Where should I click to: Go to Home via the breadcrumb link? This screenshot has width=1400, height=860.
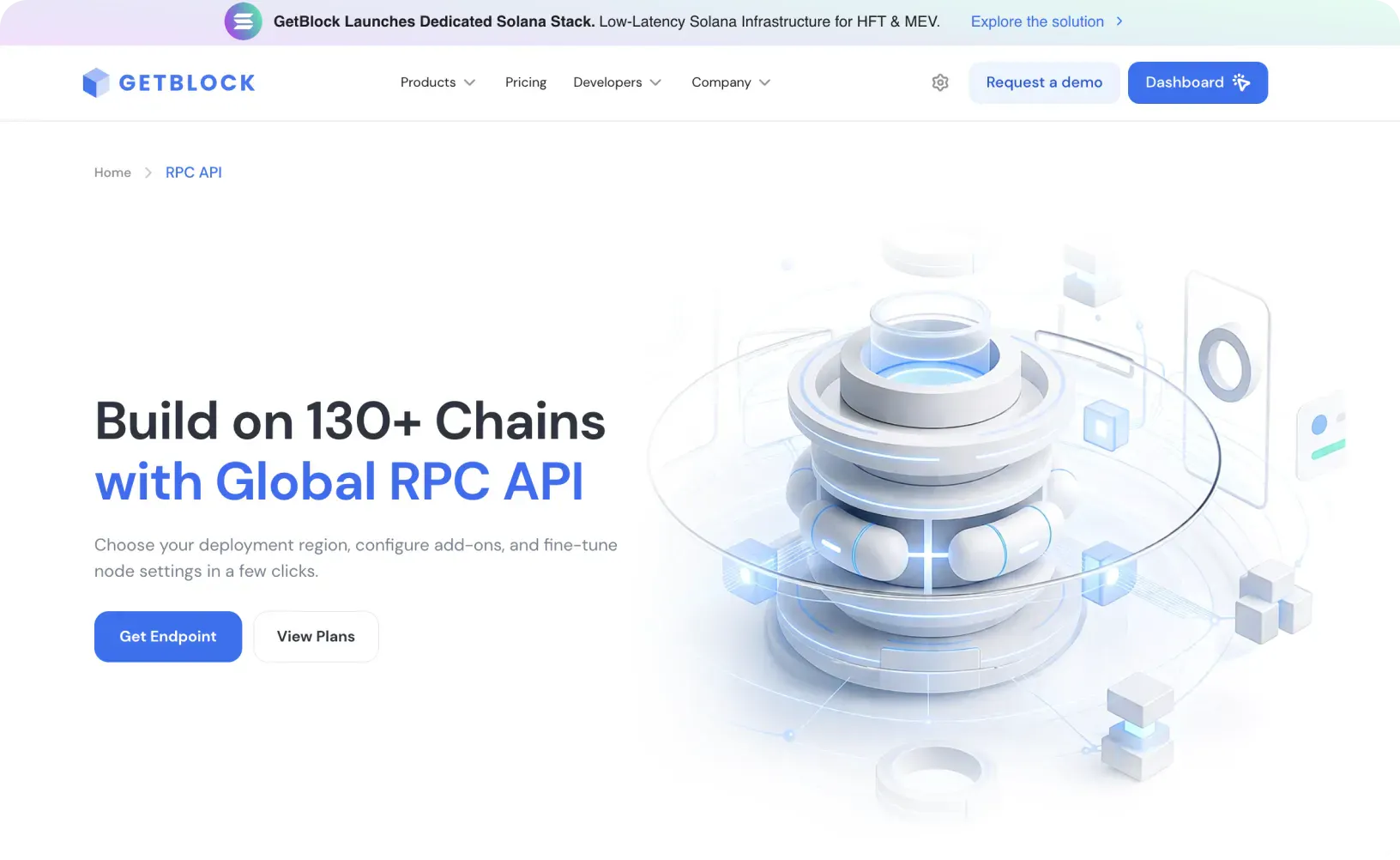tap(112, 173)
